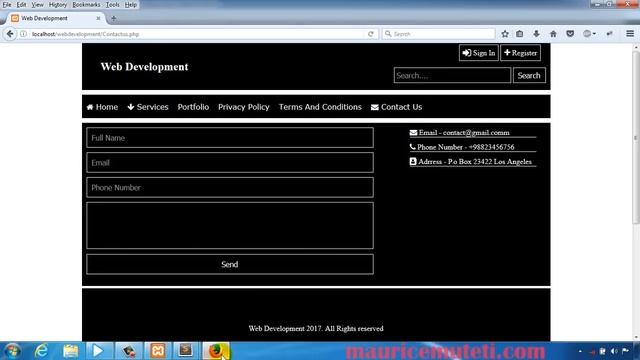The height and width of the screenshot is (360, 640).
Task: Launch Internet Explorer from the taskbar
Action: (41, 351)
